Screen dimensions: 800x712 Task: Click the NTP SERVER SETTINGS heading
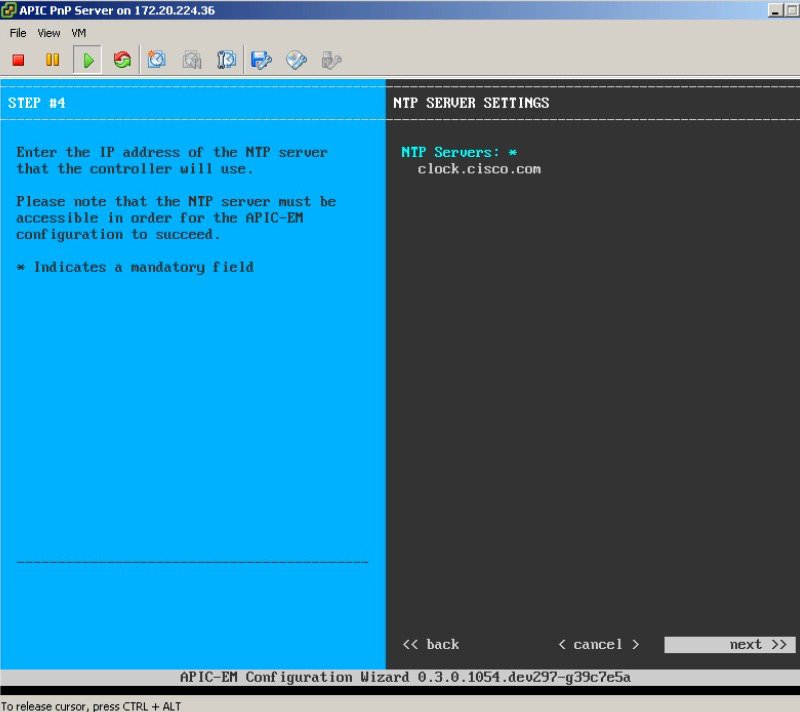click(471, 103)
